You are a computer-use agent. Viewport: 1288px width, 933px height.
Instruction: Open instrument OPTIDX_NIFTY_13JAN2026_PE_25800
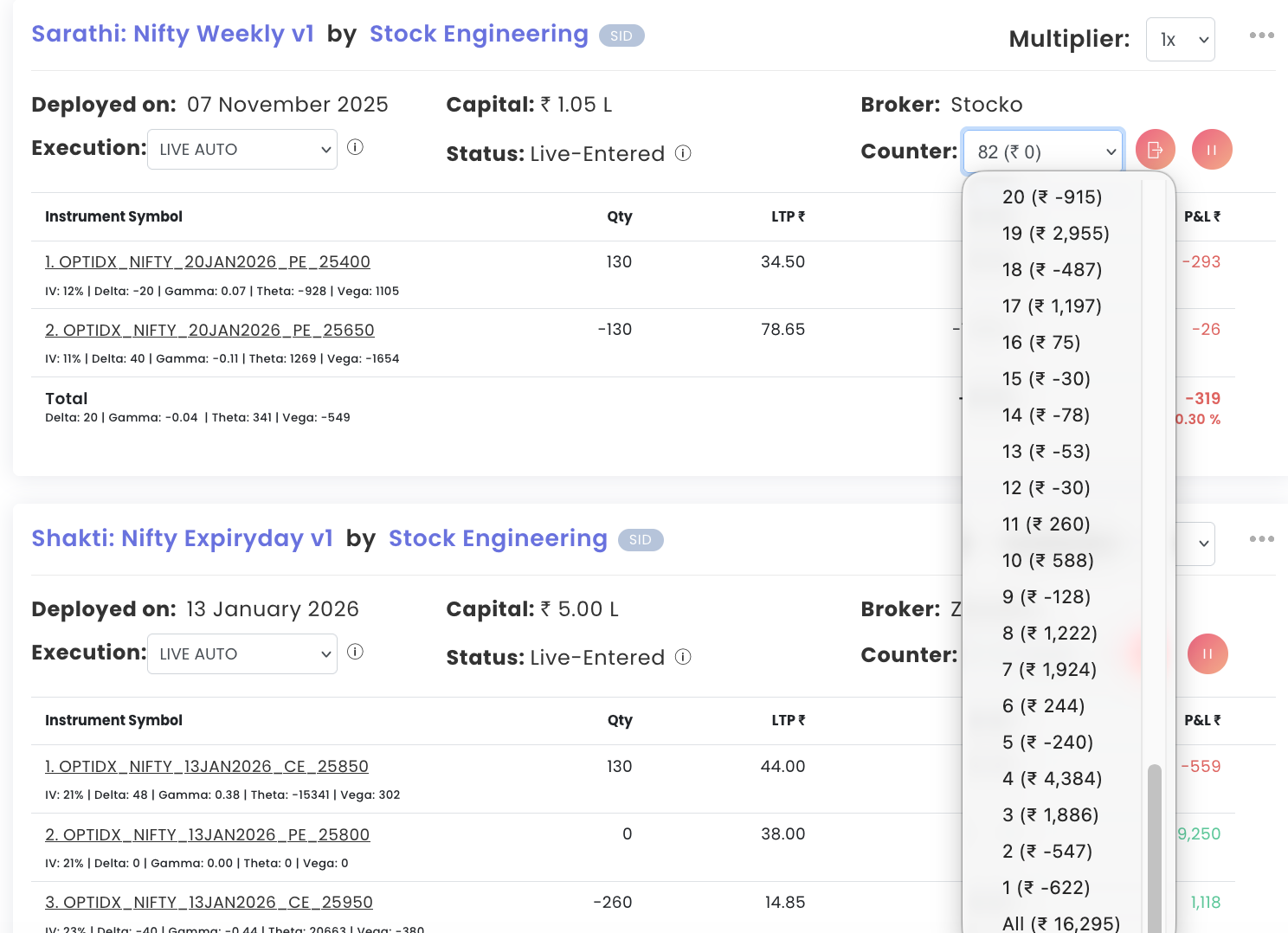point(207,835)
